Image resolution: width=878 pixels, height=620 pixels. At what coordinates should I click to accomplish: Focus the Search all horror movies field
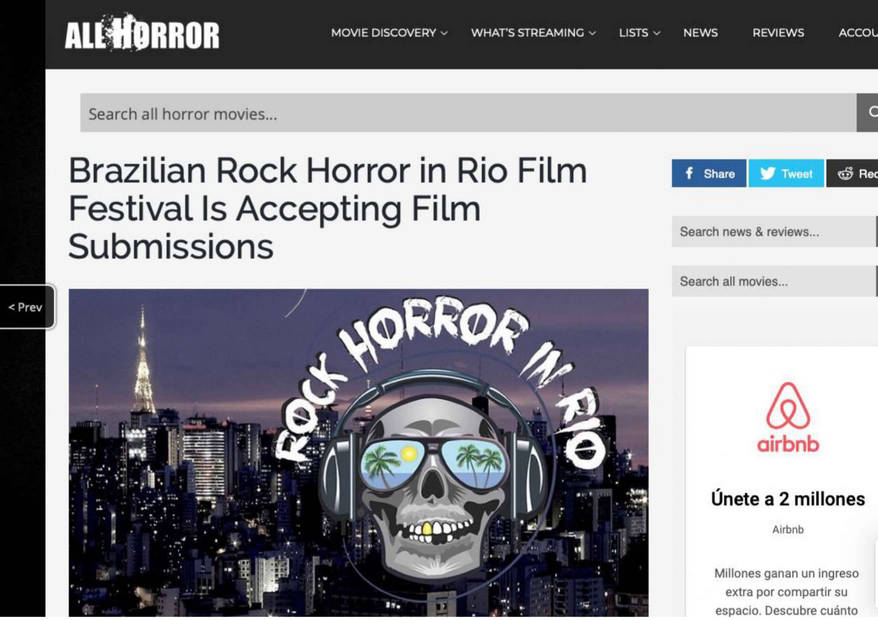[x=468, y=113]
